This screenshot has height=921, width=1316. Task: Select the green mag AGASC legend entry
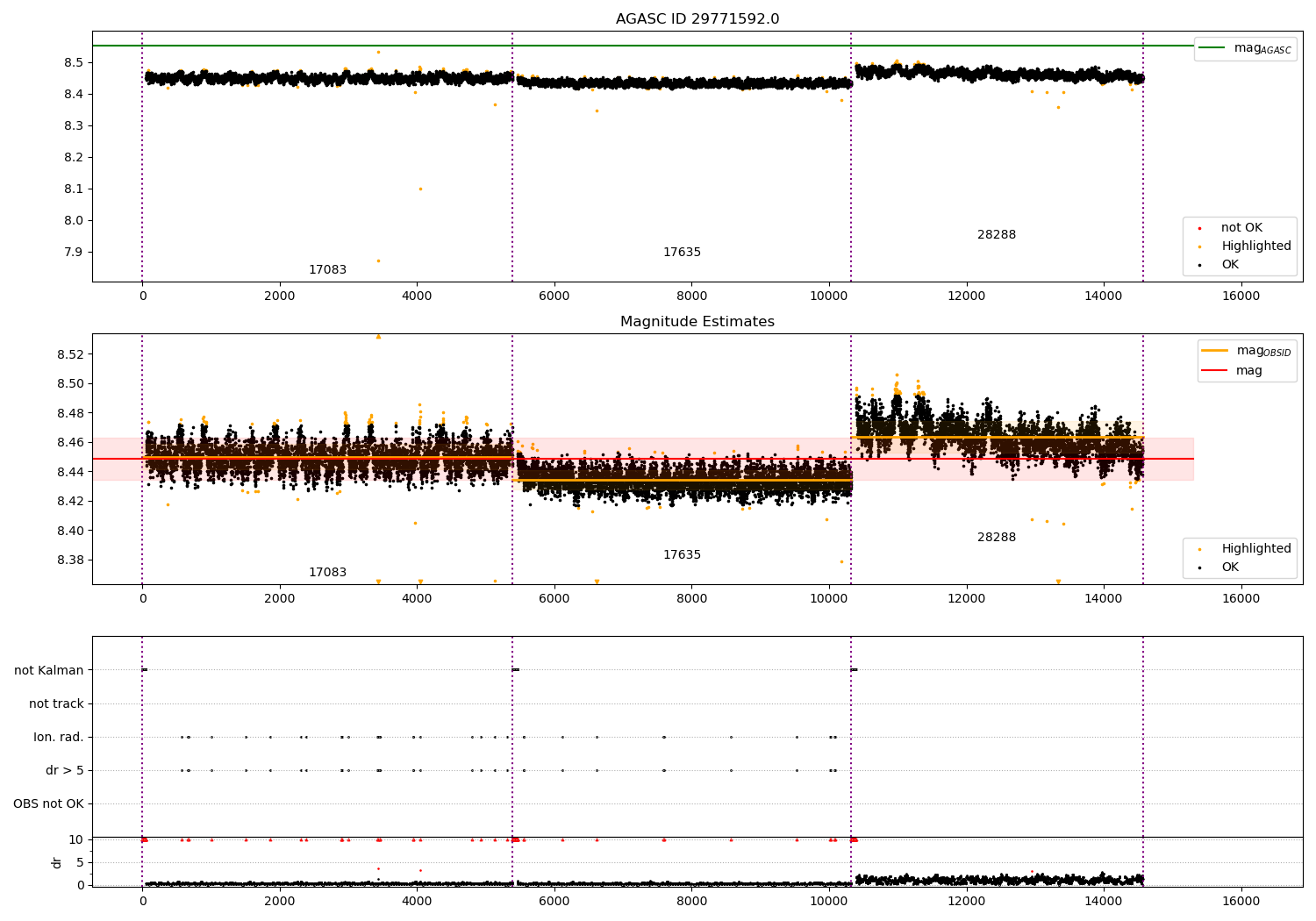[x=1245, y=48]
